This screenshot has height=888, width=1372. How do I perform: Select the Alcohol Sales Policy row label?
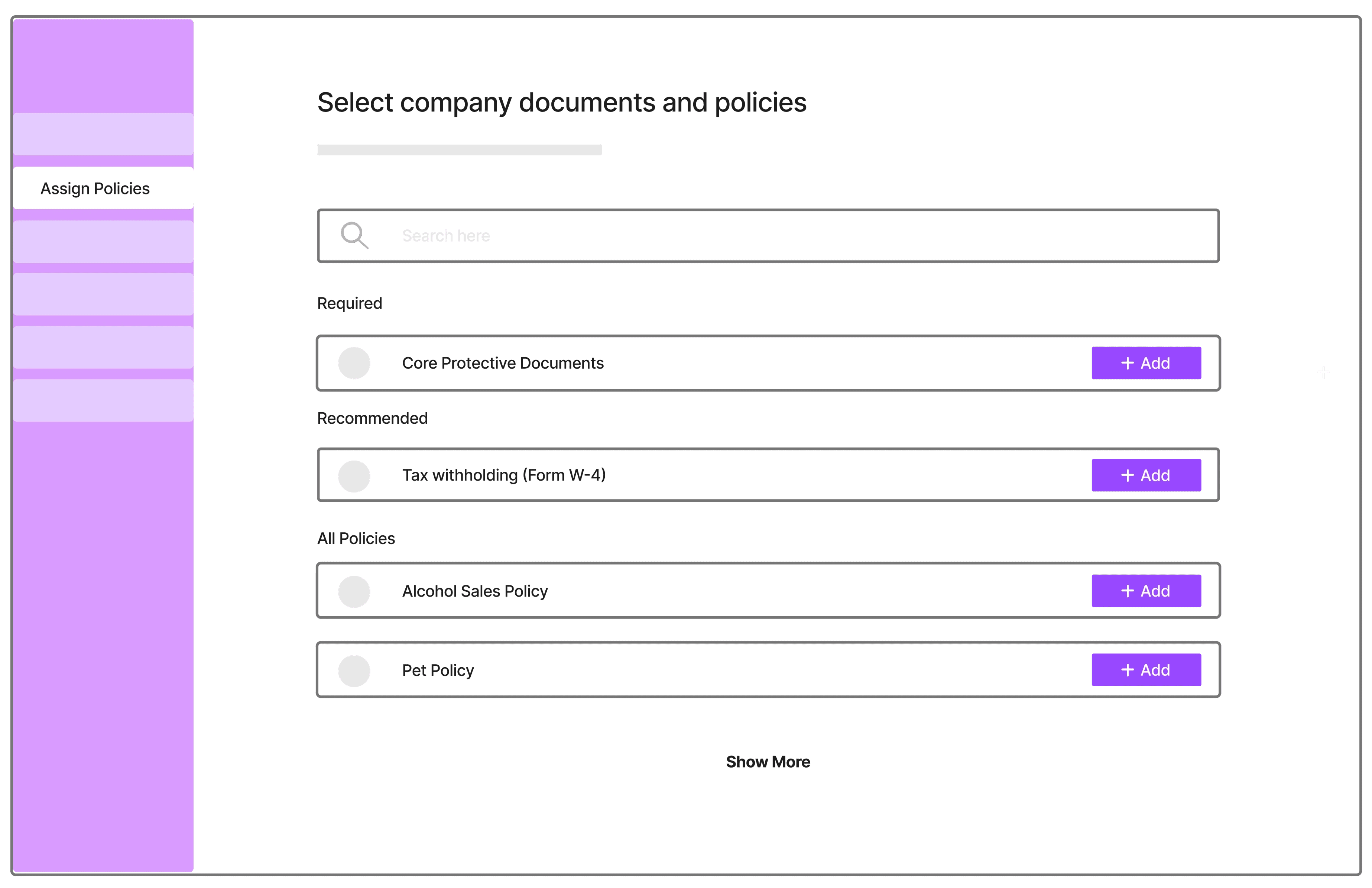(x=475, y=591)
